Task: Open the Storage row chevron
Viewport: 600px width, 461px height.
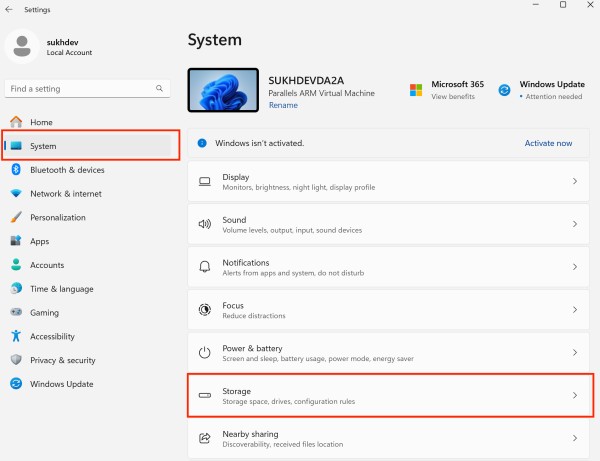Action: pyautogui.click(x=574, y=396)
